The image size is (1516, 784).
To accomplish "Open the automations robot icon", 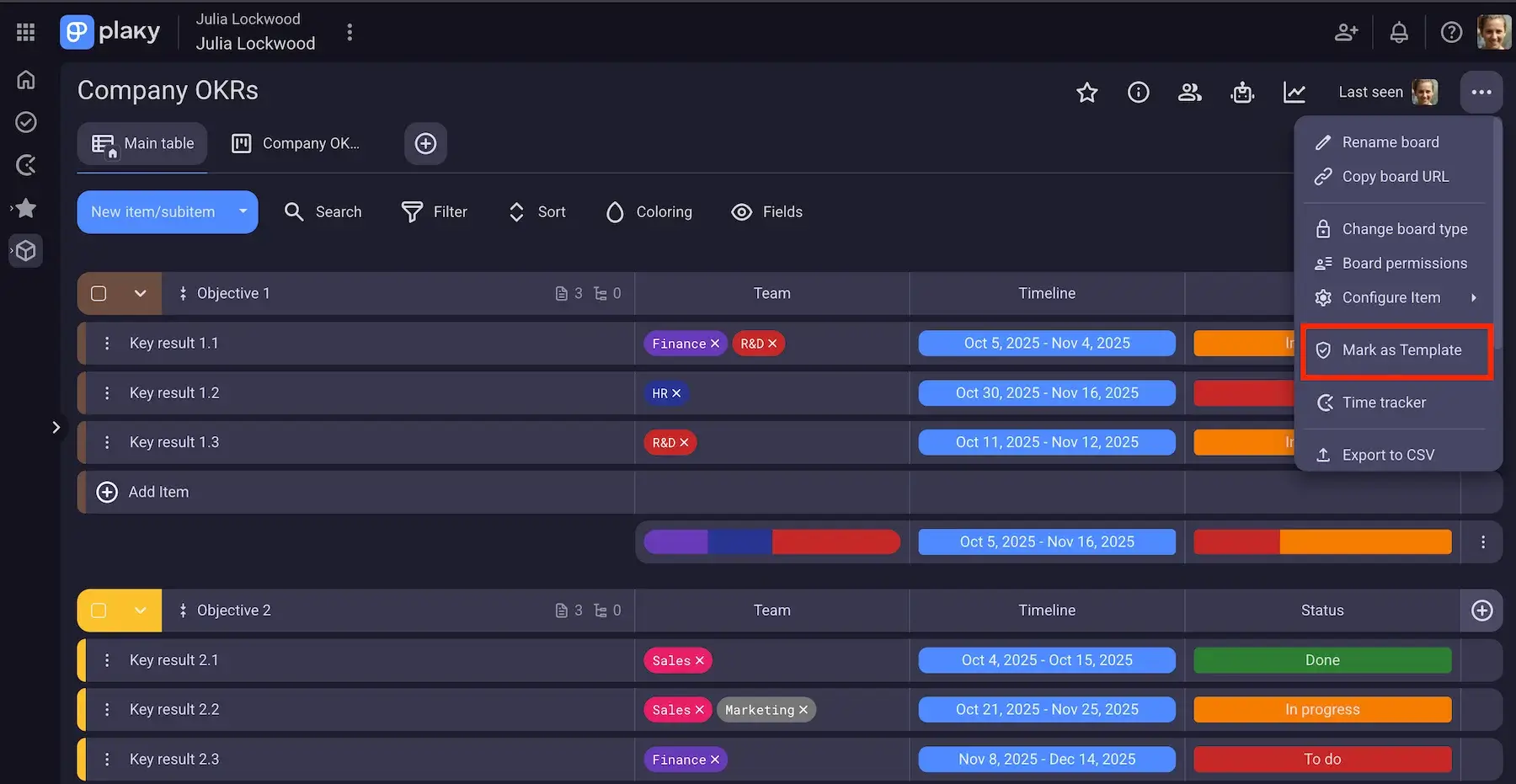I will tap(1242, 93).
